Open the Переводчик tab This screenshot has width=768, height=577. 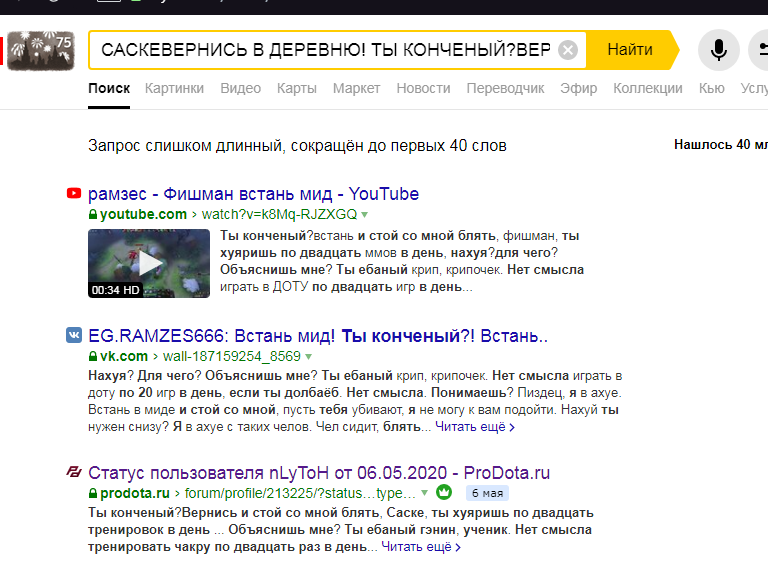click(x=505, y=88)
